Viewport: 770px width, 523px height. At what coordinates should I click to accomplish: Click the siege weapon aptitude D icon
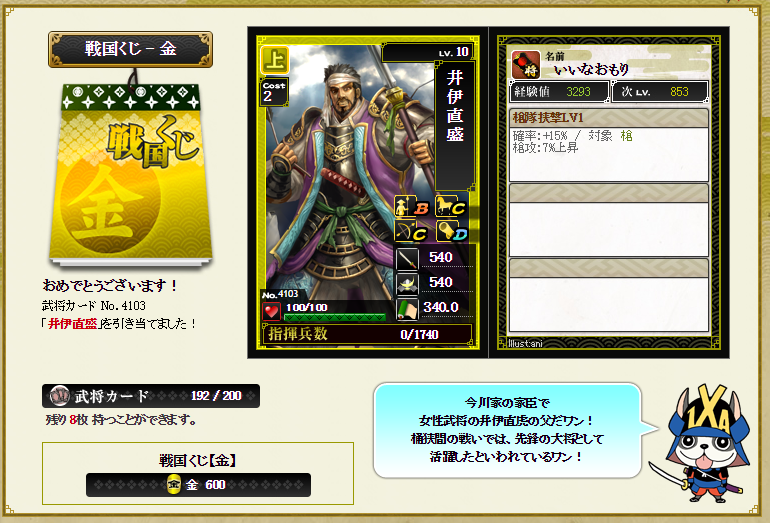(x=451, y=231)
